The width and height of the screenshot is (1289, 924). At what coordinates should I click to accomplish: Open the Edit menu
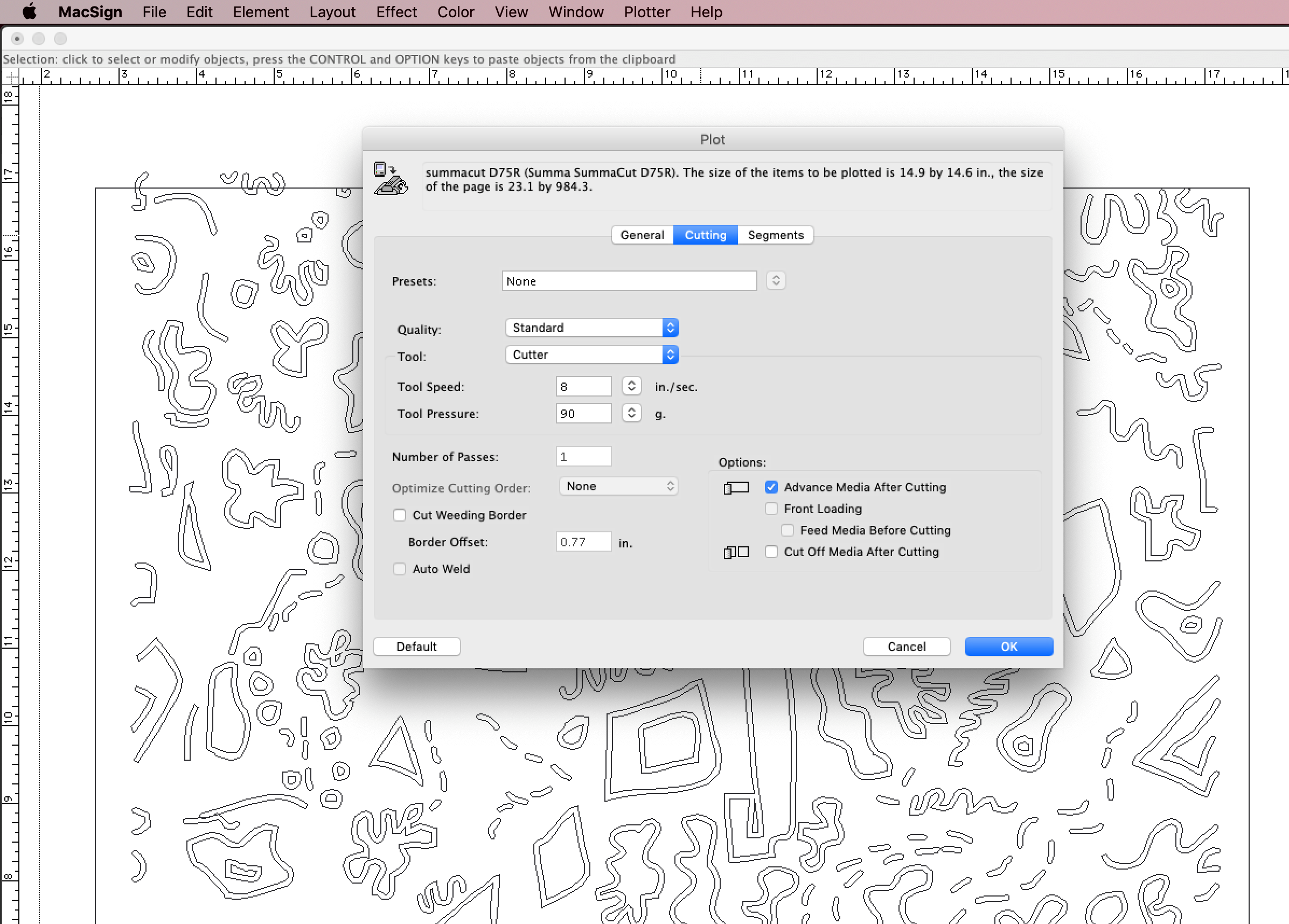click(x=199, y=12)
